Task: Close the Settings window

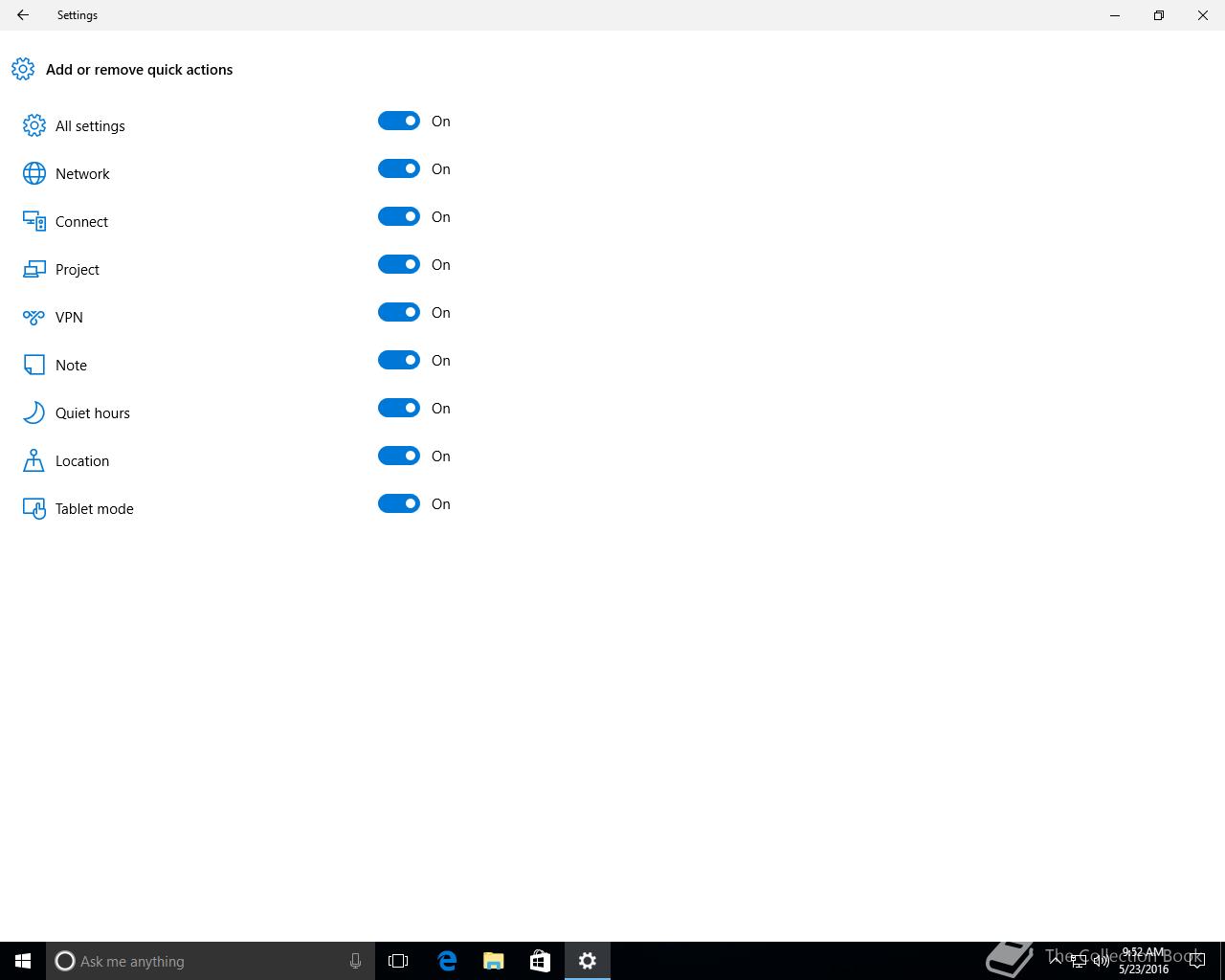Action: (1203, 15)
